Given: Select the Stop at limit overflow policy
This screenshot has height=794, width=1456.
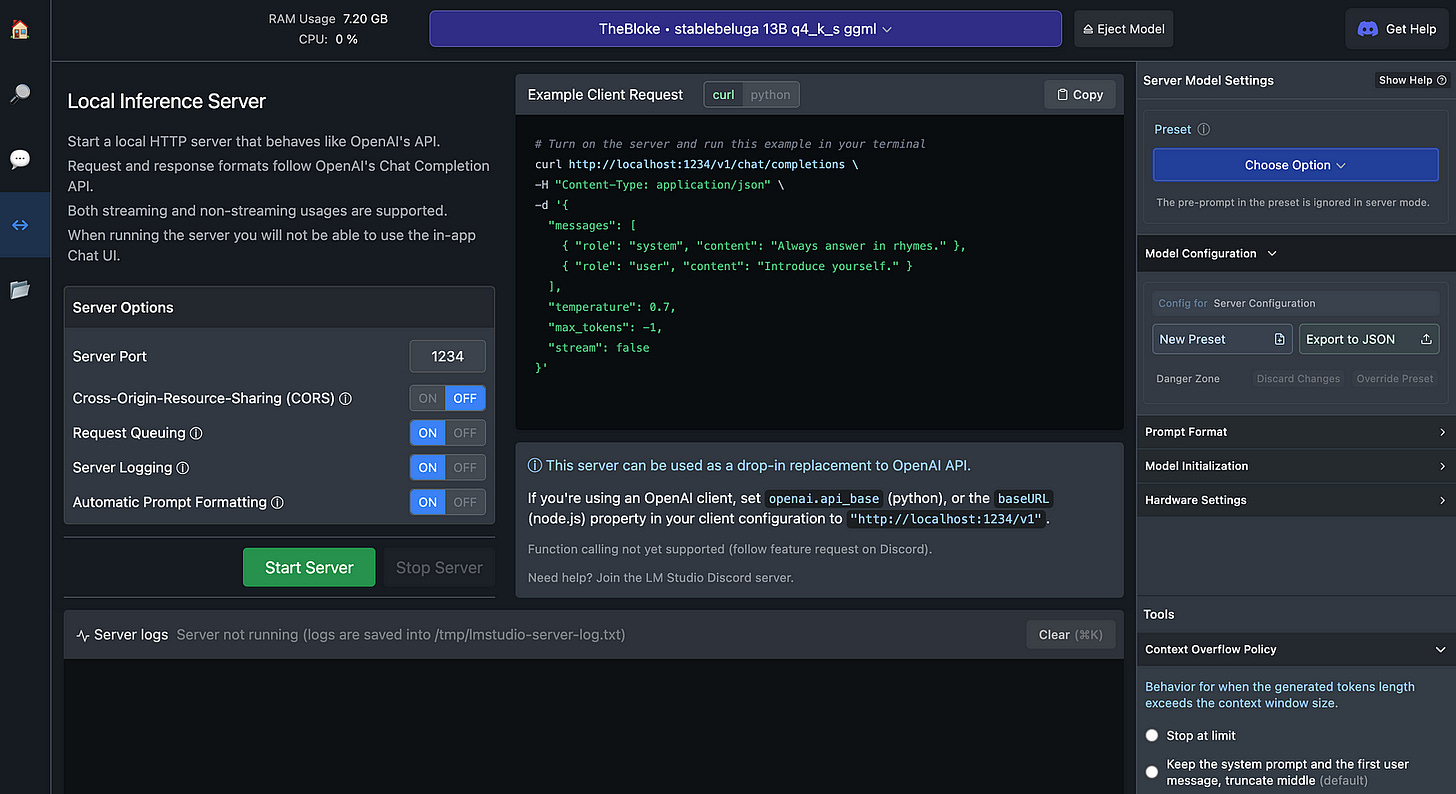Looking at the screenshot, I should tap(1152, 735).
